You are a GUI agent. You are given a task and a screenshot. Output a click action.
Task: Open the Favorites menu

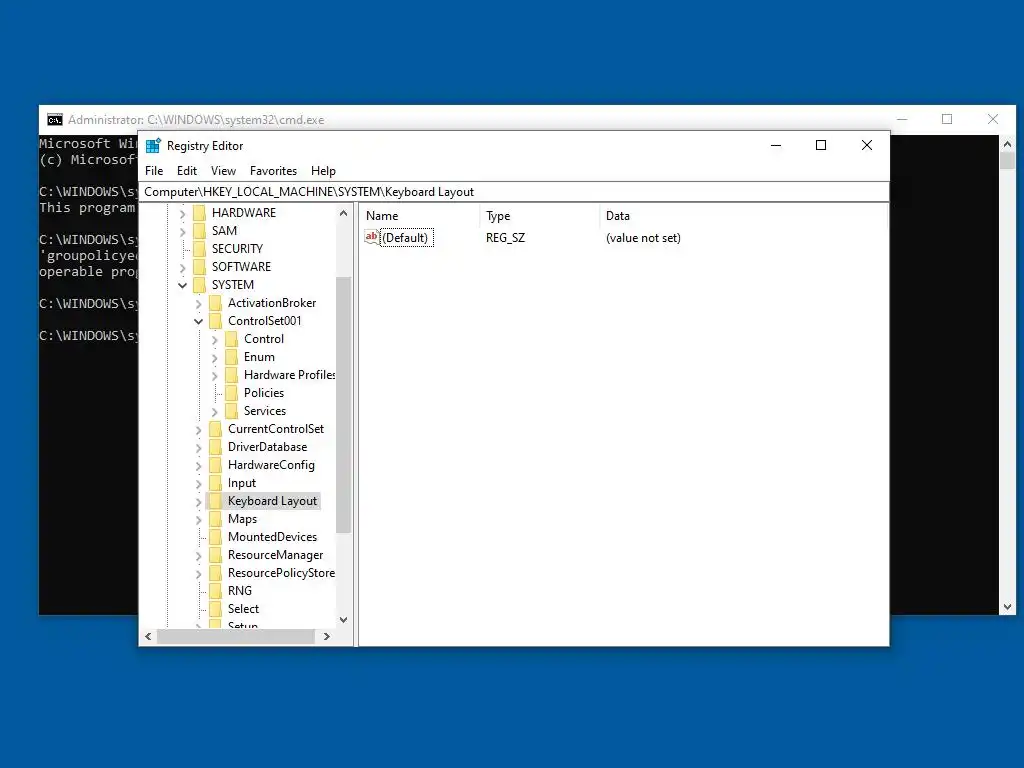[273, 171]
